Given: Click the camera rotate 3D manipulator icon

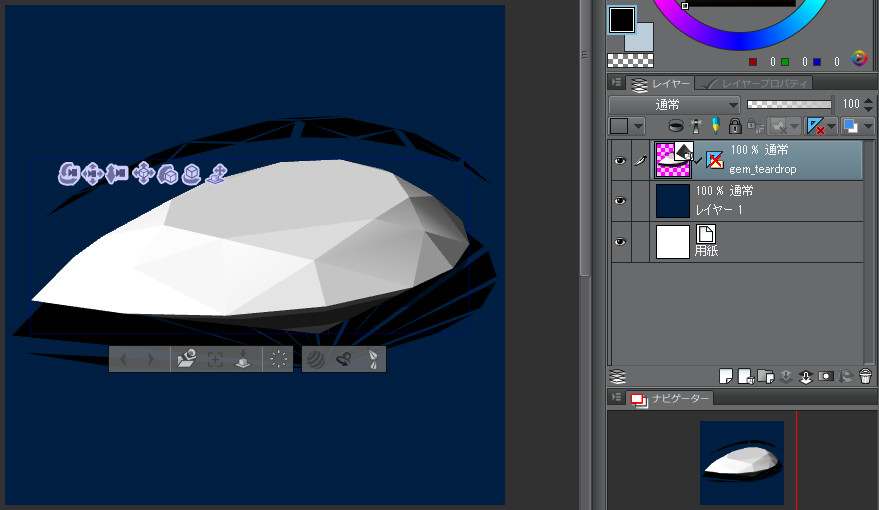Looking at the screenshot, I should tap(69, 174).
